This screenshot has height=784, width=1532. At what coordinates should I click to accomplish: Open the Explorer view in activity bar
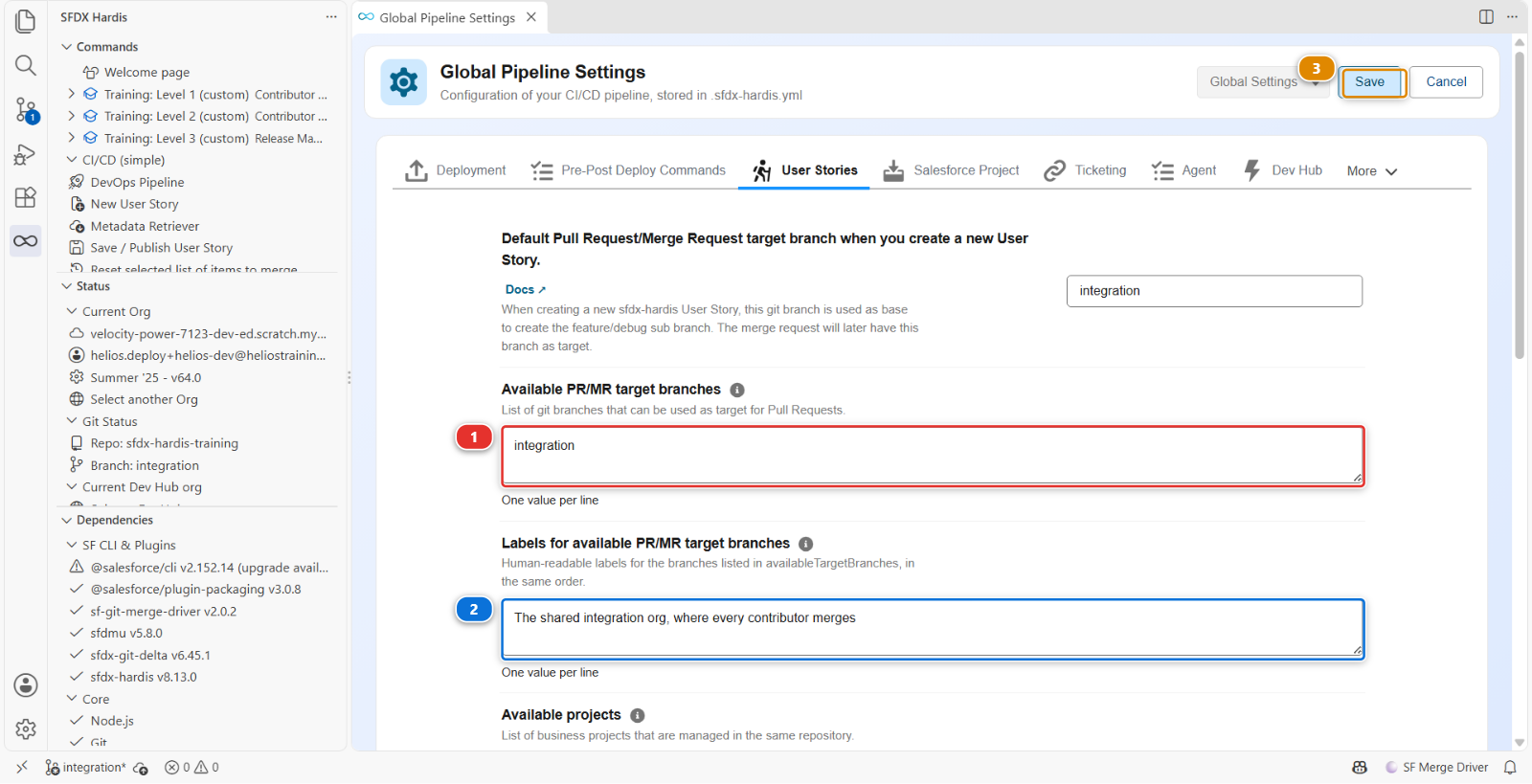26,21
